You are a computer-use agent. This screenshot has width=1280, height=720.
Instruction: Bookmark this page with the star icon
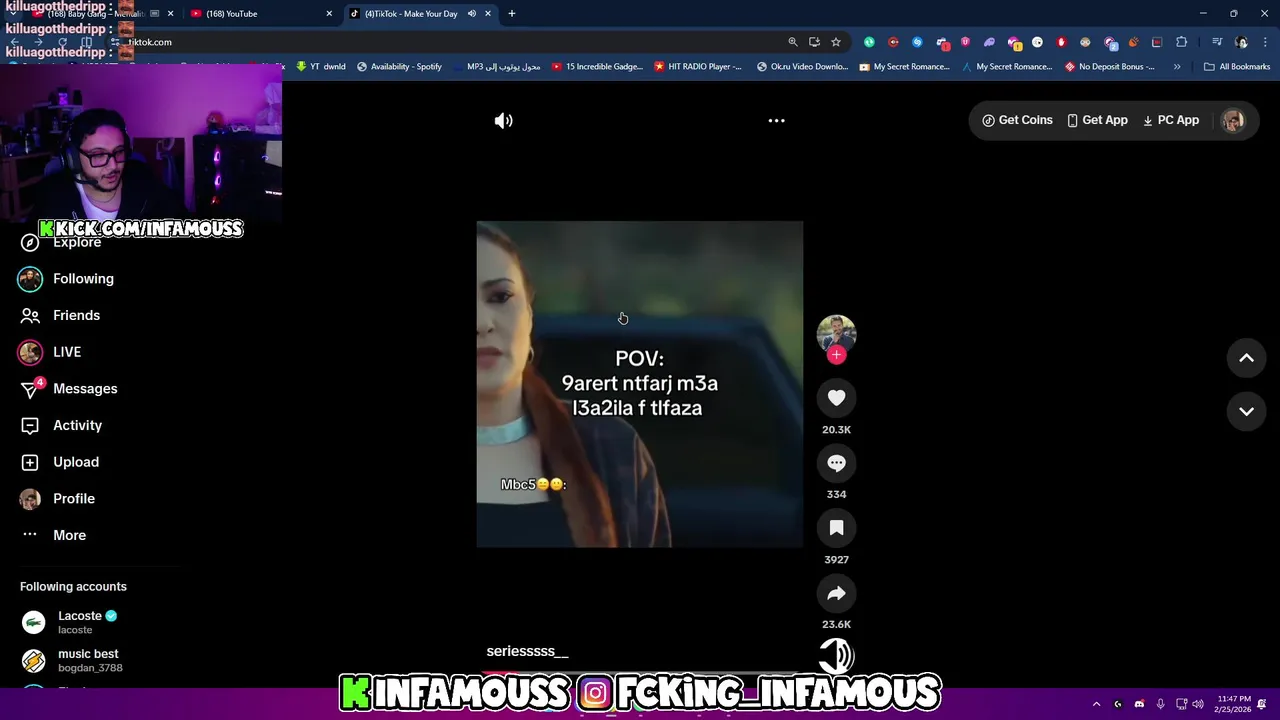coord(836,42)
